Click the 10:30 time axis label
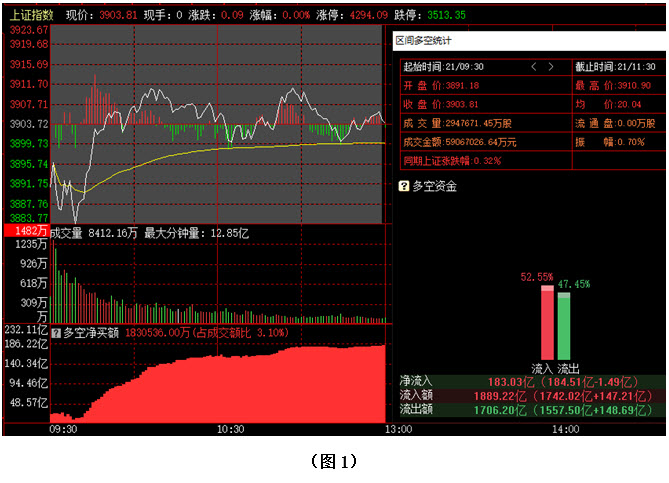 230,429
